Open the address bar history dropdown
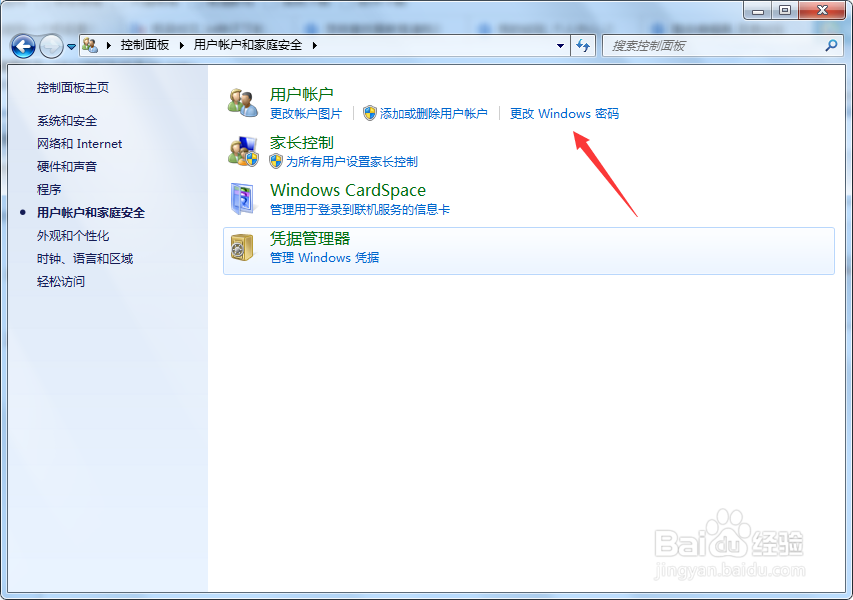Screen dimensions: 853x600 click(560, 46)
